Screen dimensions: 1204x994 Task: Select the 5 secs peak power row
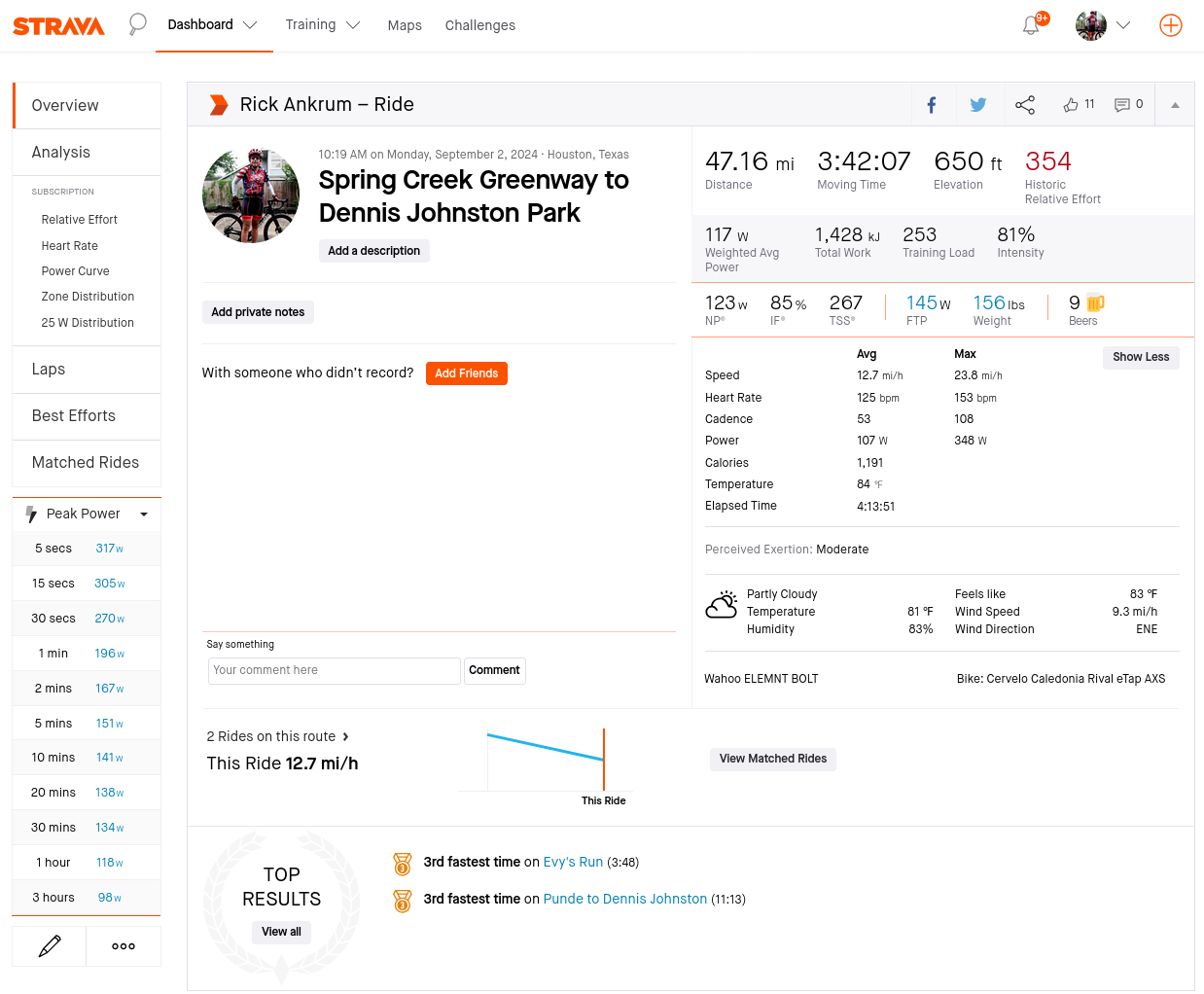[x=87, y=549]
